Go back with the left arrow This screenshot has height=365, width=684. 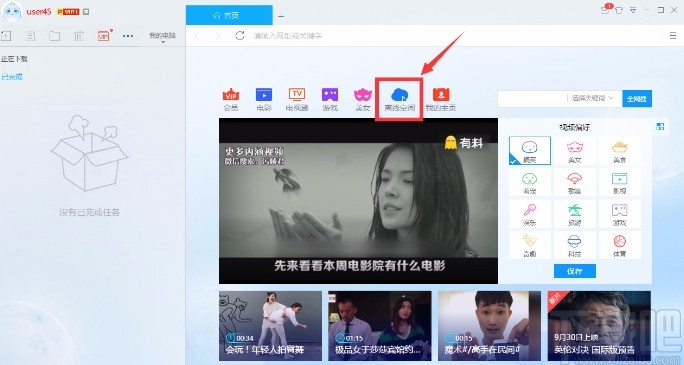coord(197,36)
